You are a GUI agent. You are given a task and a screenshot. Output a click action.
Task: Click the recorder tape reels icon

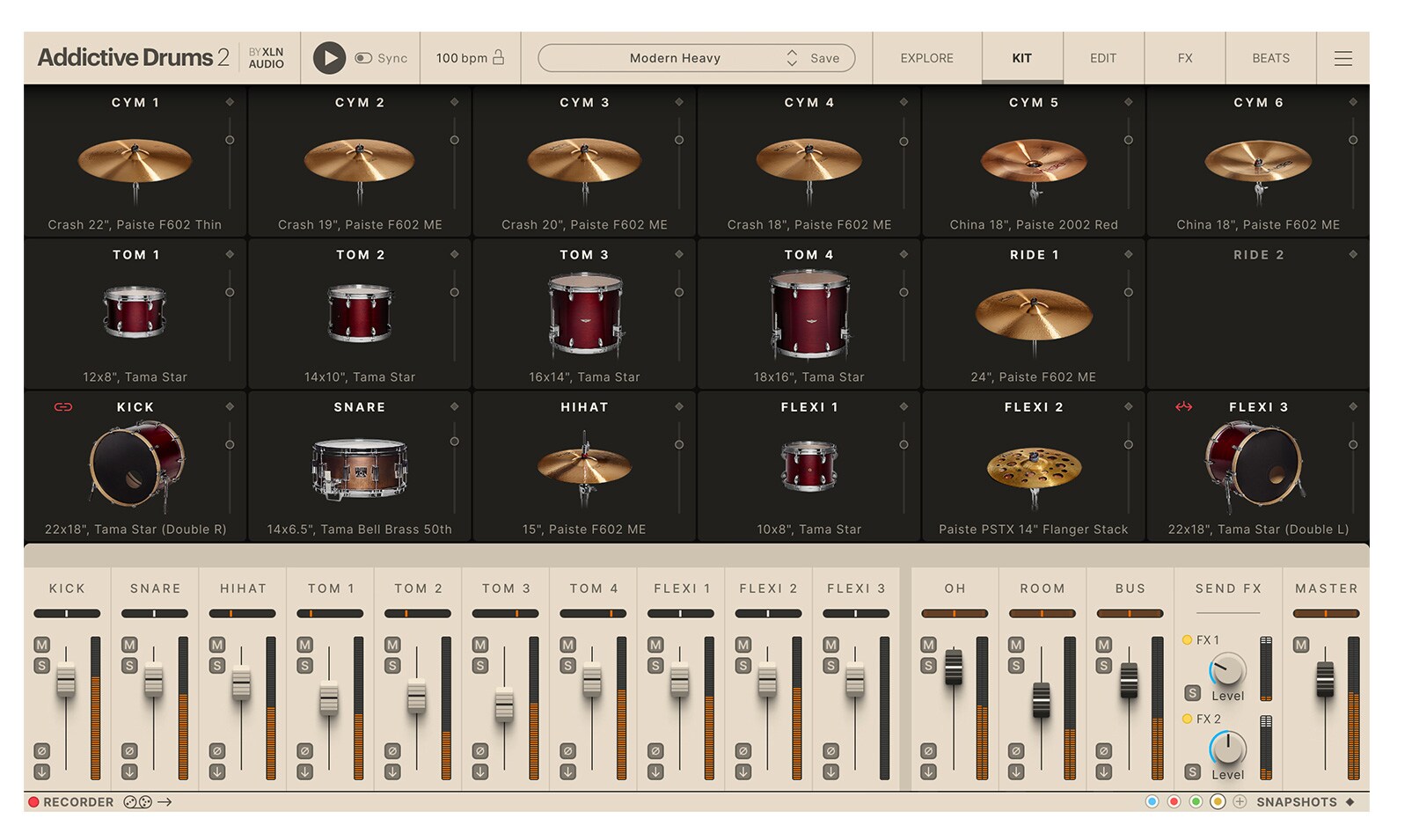click(x=137, y=802)
